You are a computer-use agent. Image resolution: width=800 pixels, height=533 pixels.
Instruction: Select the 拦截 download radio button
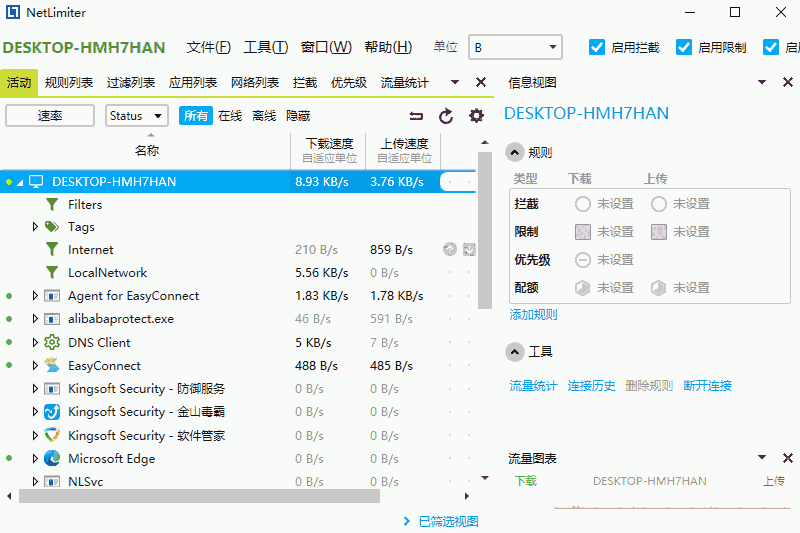[x=582, y=204]
